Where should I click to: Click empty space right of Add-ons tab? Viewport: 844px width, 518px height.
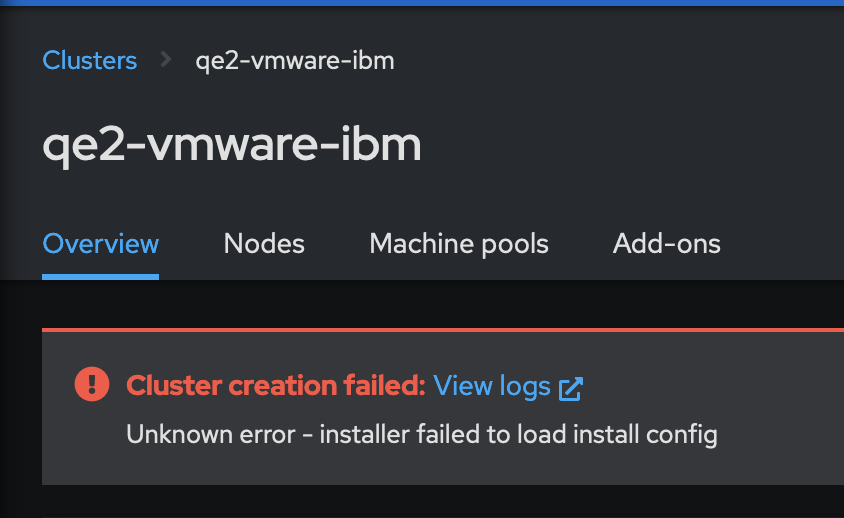point(780,243)
